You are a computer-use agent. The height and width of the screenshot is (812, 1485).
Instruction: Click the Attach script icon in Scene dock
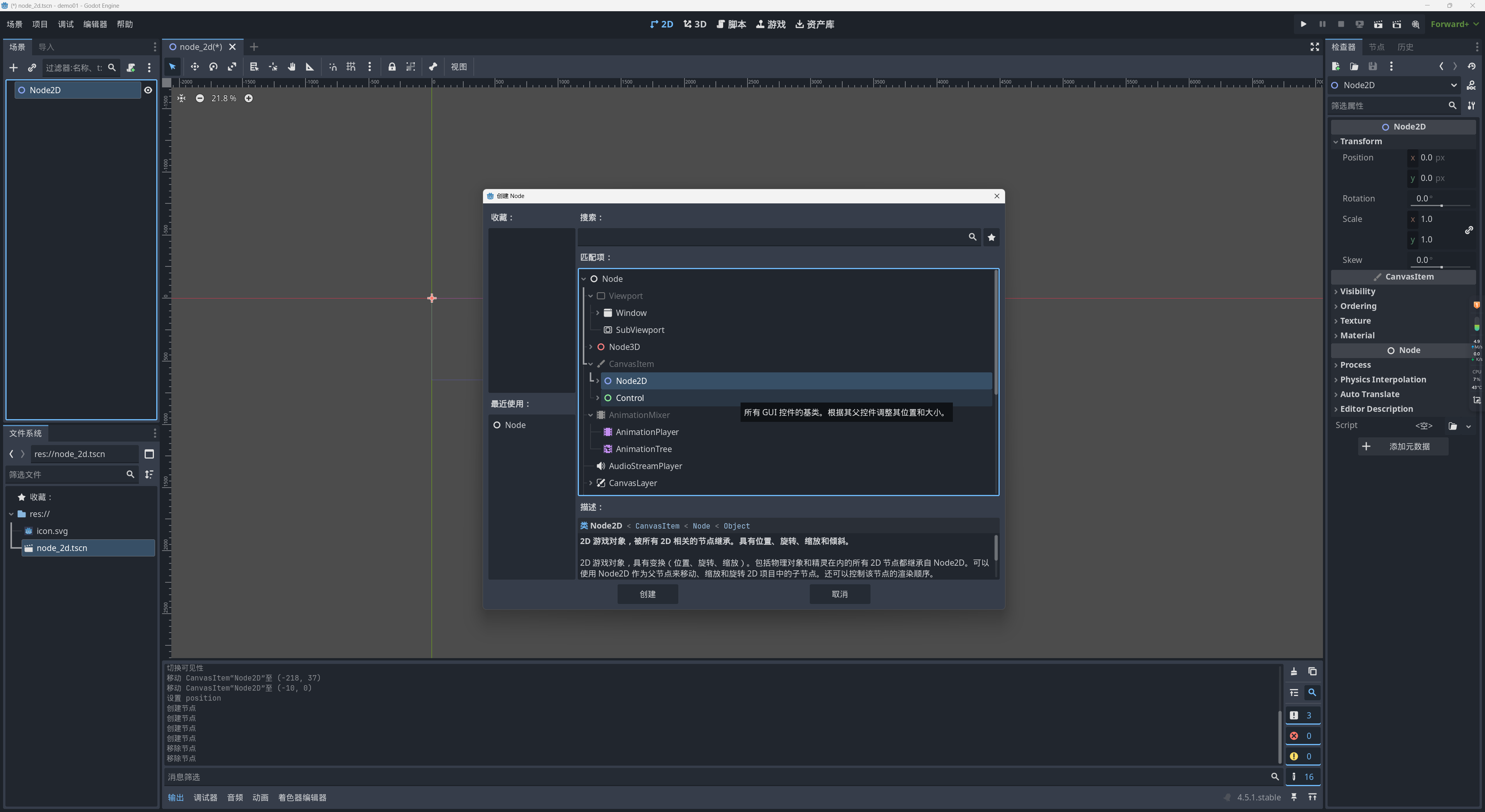pyautogui.click(x=131, y=68)
